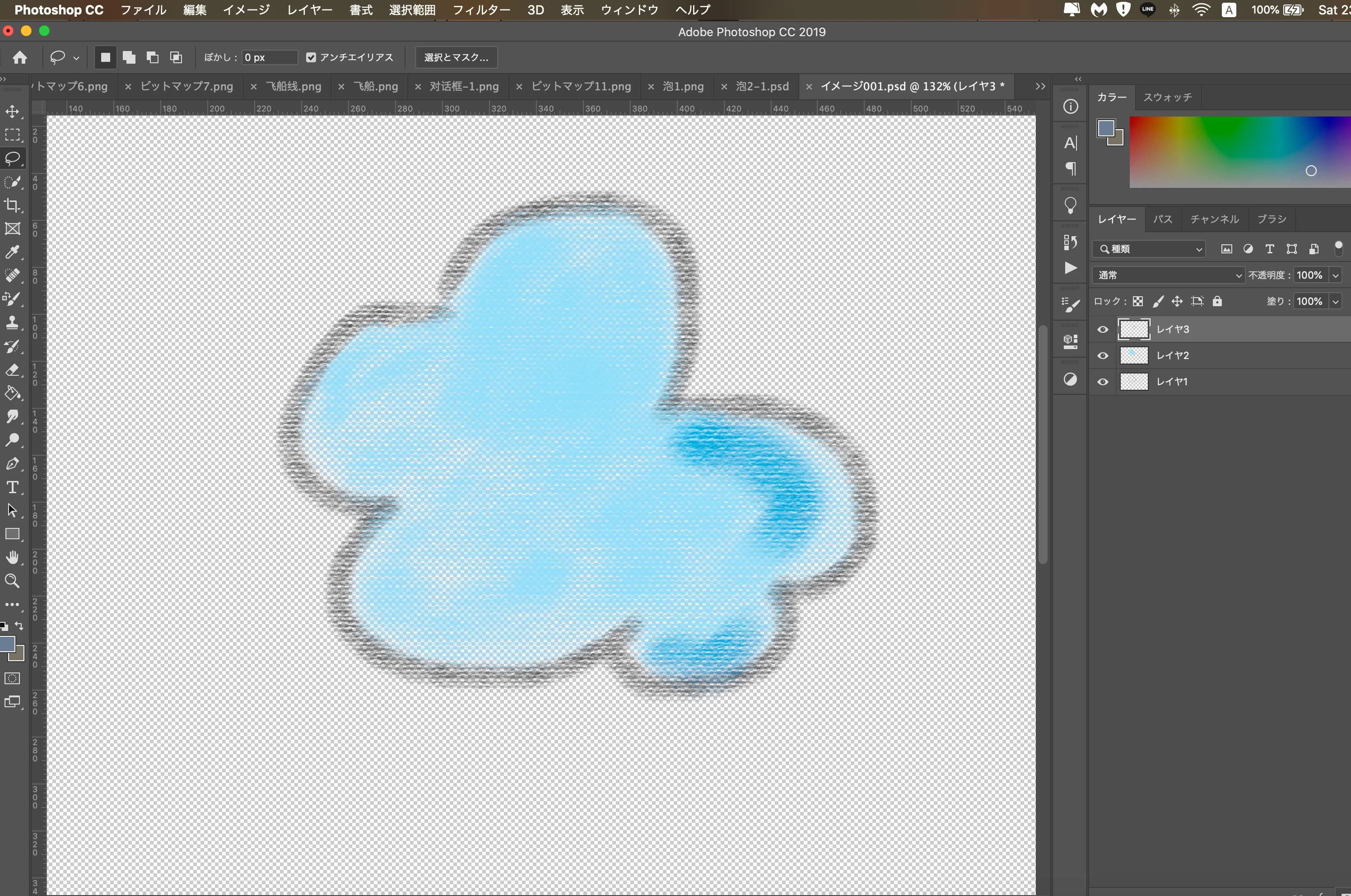1351x896 pixels.
Task: Expand the 不透明度 opacity dropdown arrow
Action: (1336, 275)
